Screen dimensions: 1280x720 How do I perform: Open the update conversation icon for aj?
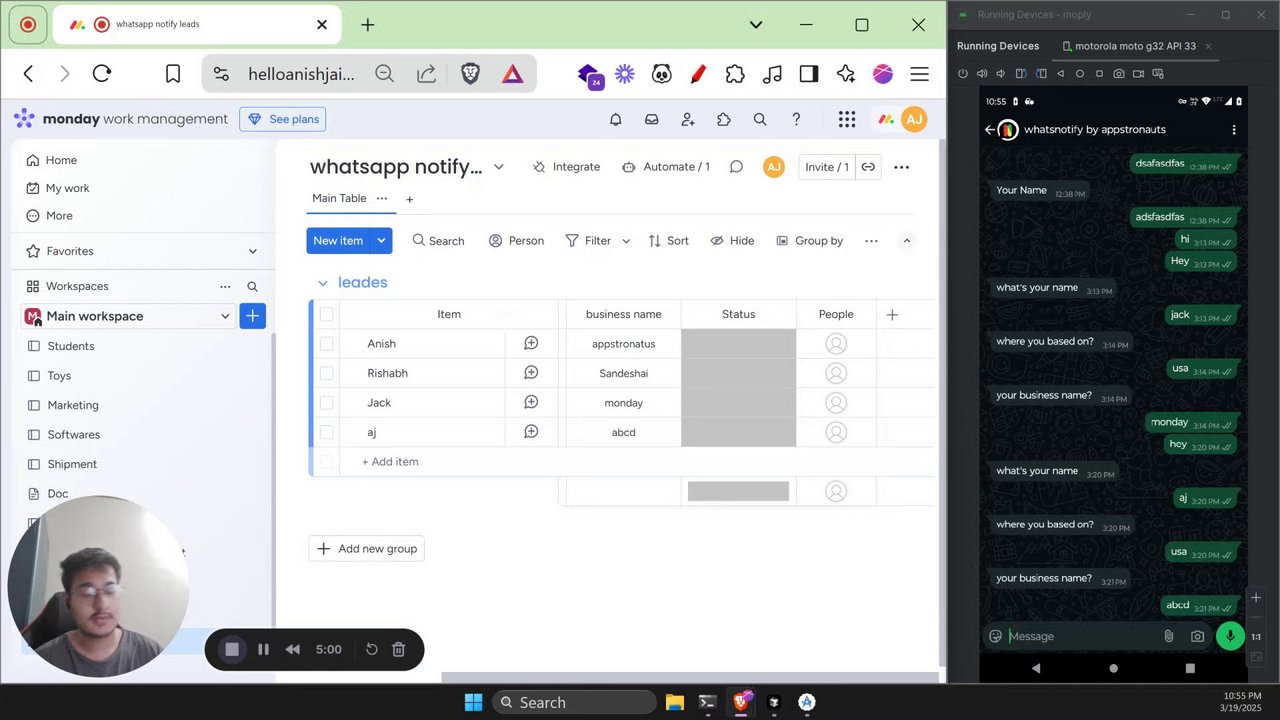[x=531, y=432]
